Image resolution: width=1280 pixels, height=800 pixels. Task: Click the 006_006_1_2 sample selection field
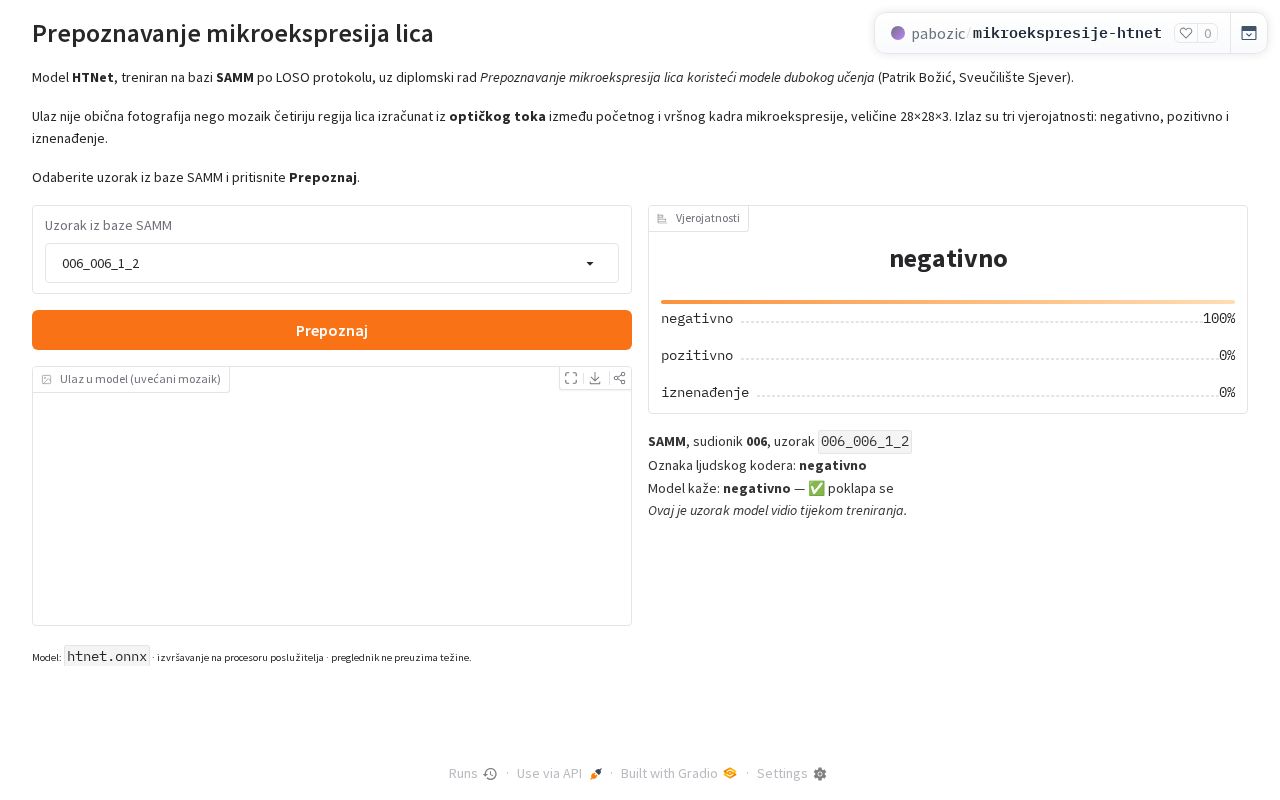[x=332, y=264]
